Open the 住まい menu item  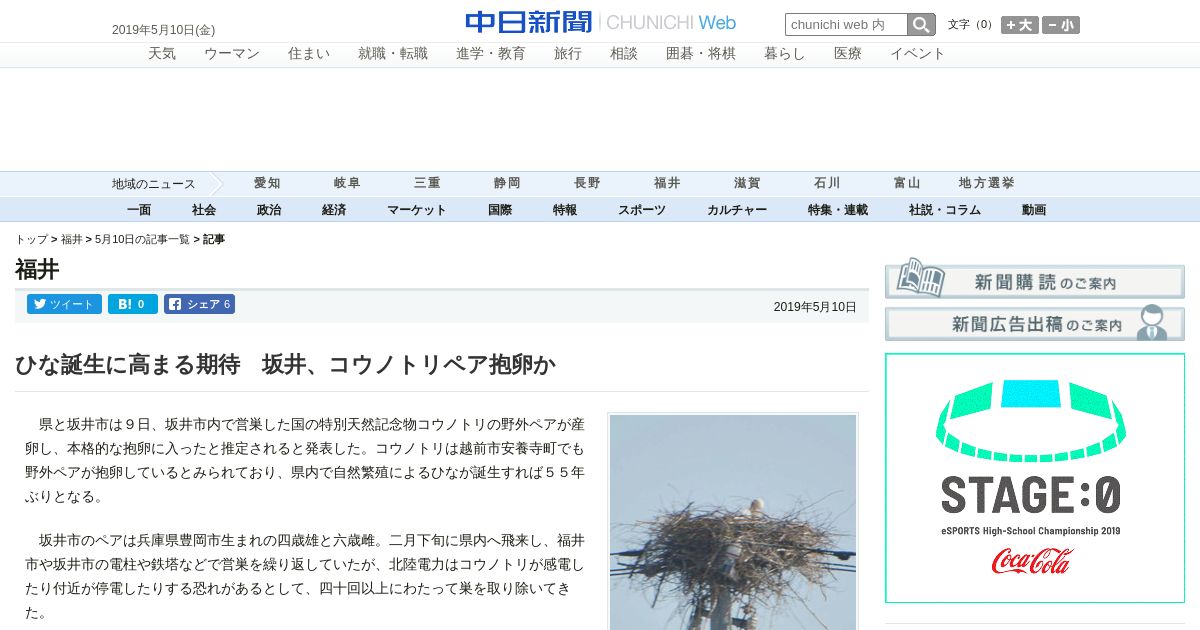click(x=309, y=54)
